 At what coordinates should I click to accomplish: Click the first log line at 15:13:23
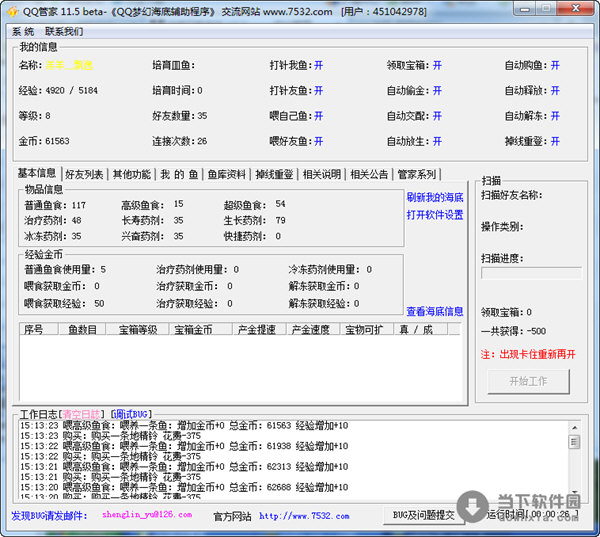(184, 425)
